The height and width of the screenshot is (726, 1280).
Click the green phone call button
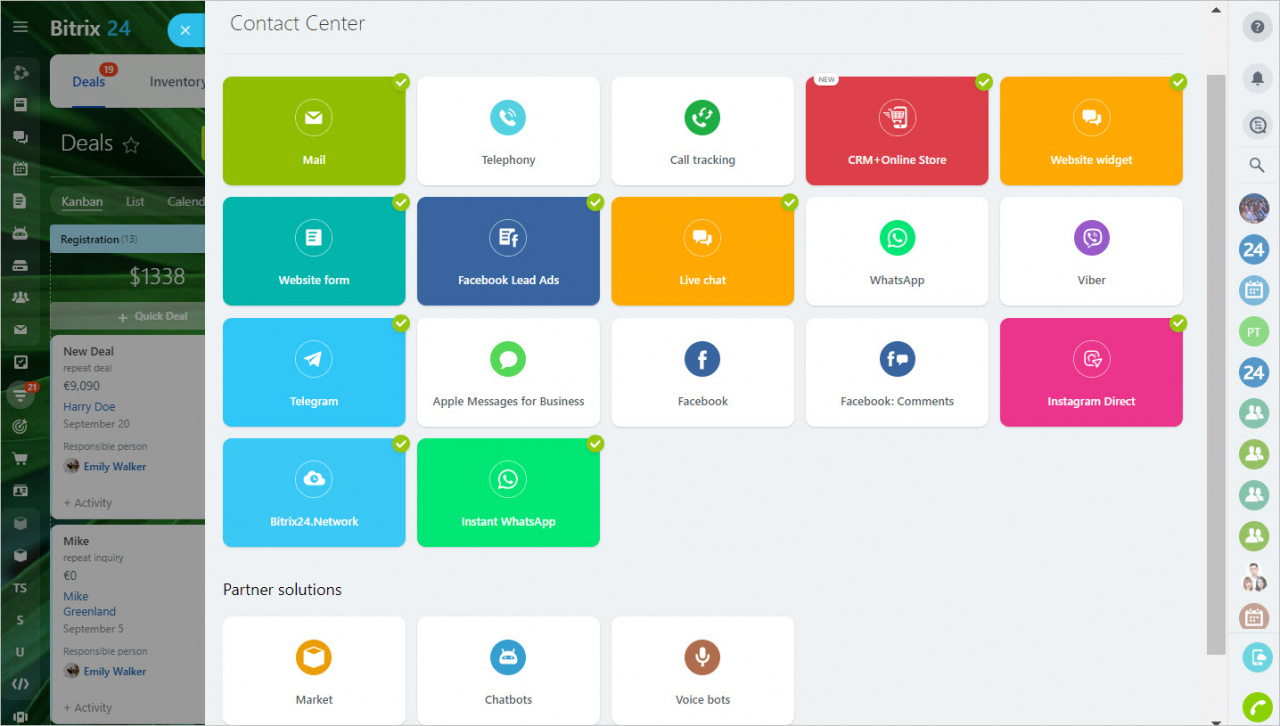pyautogui.click(x=1257, y=707)
